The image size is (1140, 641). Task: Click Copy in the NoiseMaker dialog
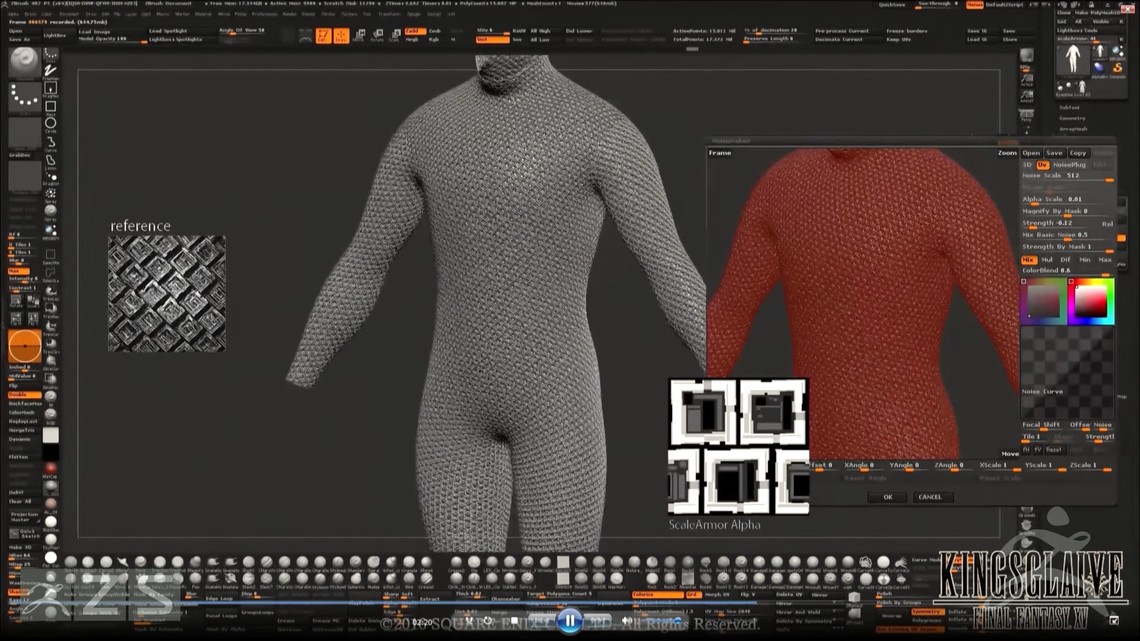click(x=1077, y=153)
